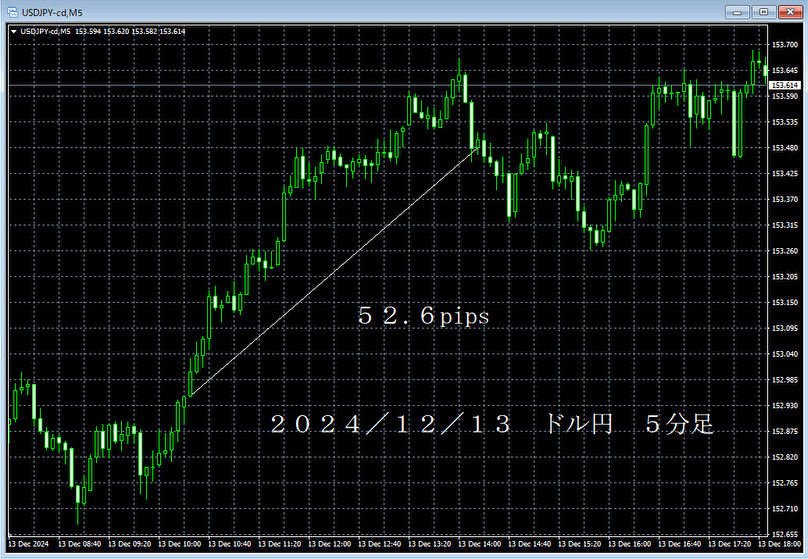Click the 152.710 price scale label

point(785,509)
